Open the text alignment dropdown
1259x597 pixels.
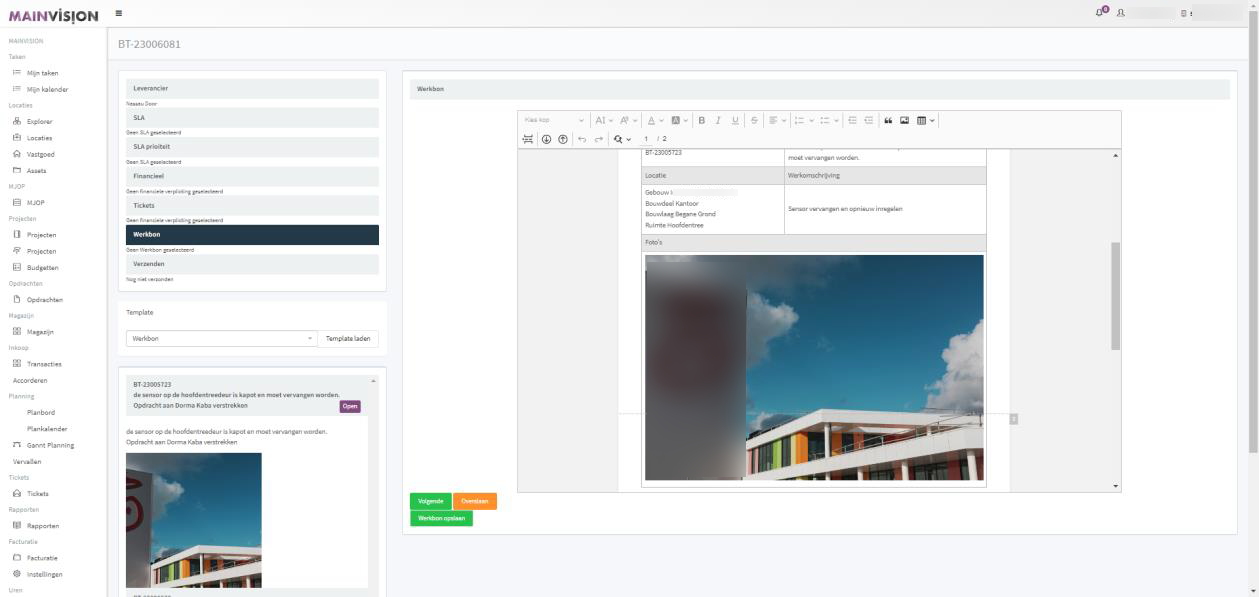(x=777, y=120)
